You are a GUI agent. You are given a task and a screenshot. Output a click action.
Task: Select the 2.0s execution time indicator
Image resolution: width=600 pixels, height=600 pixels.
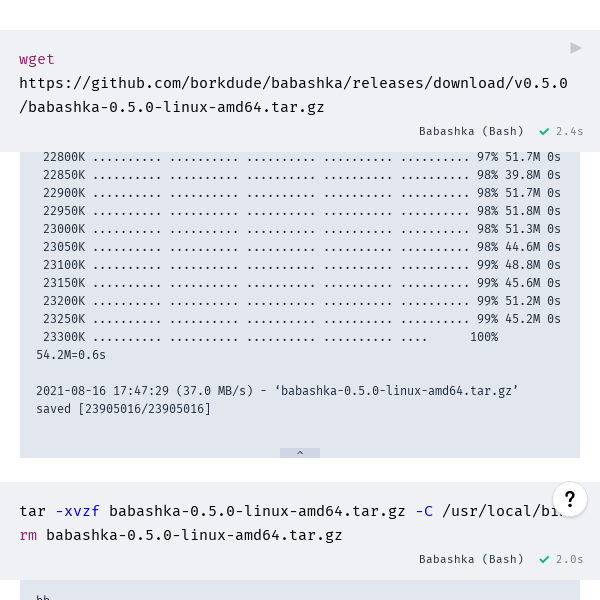[x=569, y=559]
